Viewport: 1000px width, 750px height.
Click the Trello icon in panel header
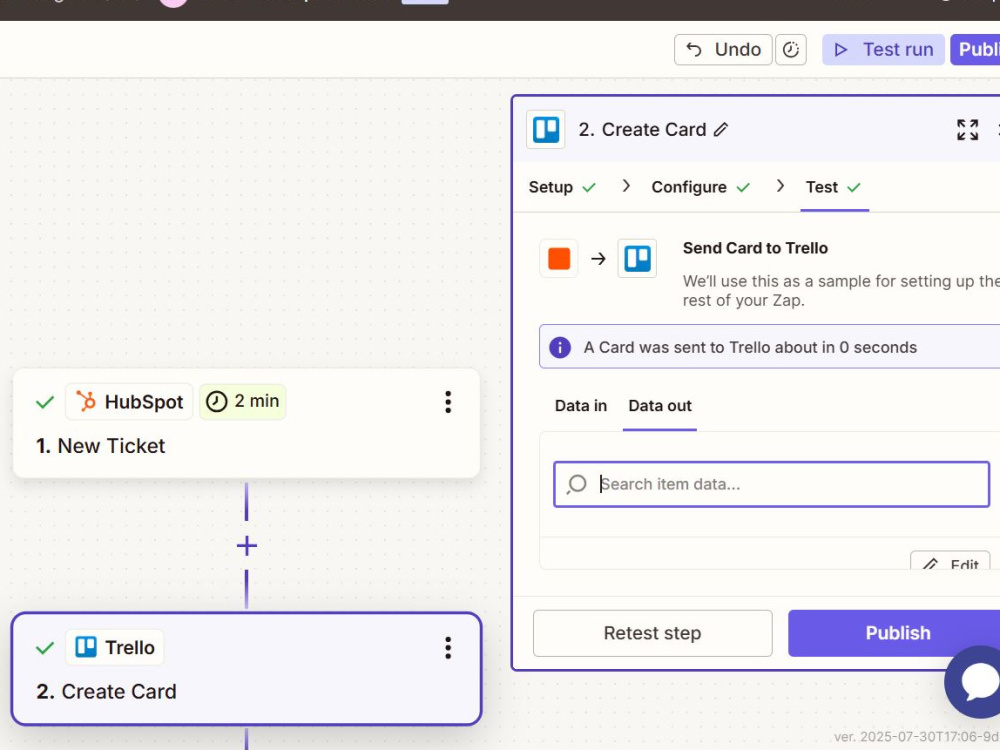[546, 129]
